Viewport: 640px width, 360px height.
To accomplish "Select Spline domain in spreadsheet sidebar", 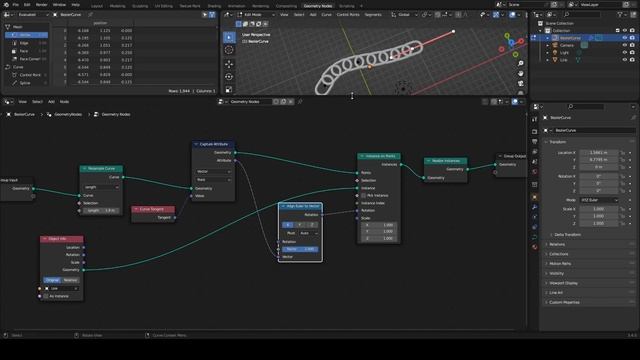I will [27, 83].
